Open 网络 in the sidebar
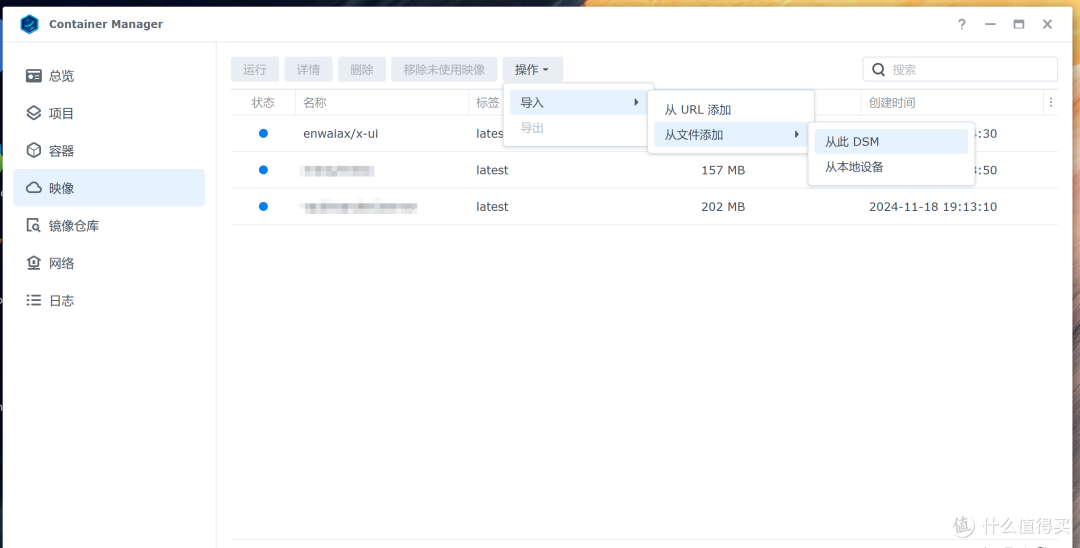The width and height of the screenshot is (1080, 548). (x=109, y=263)
